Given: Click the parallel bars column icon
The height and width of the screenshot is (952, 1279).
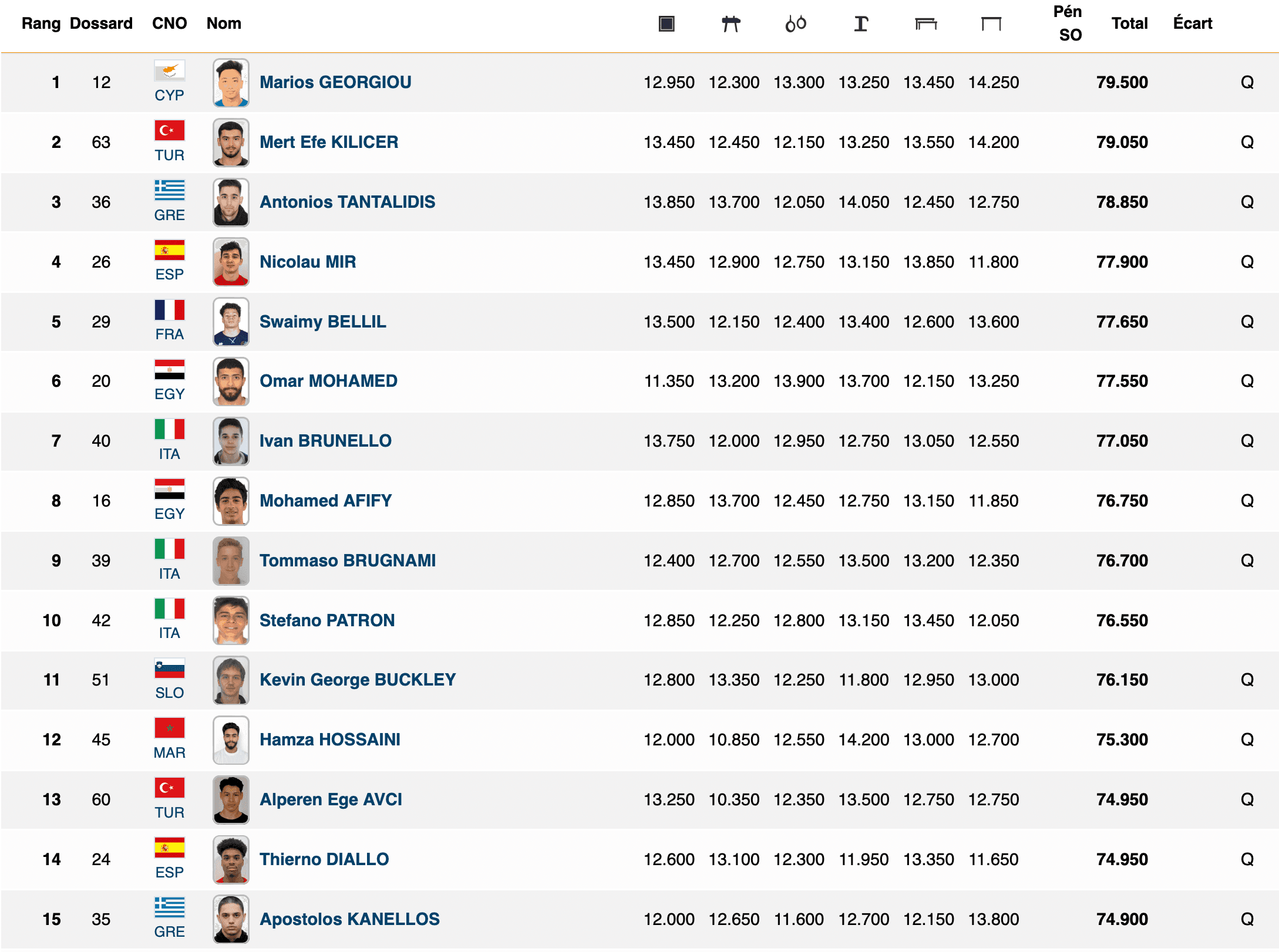Looking at the screenshot, I should [926, 24].
